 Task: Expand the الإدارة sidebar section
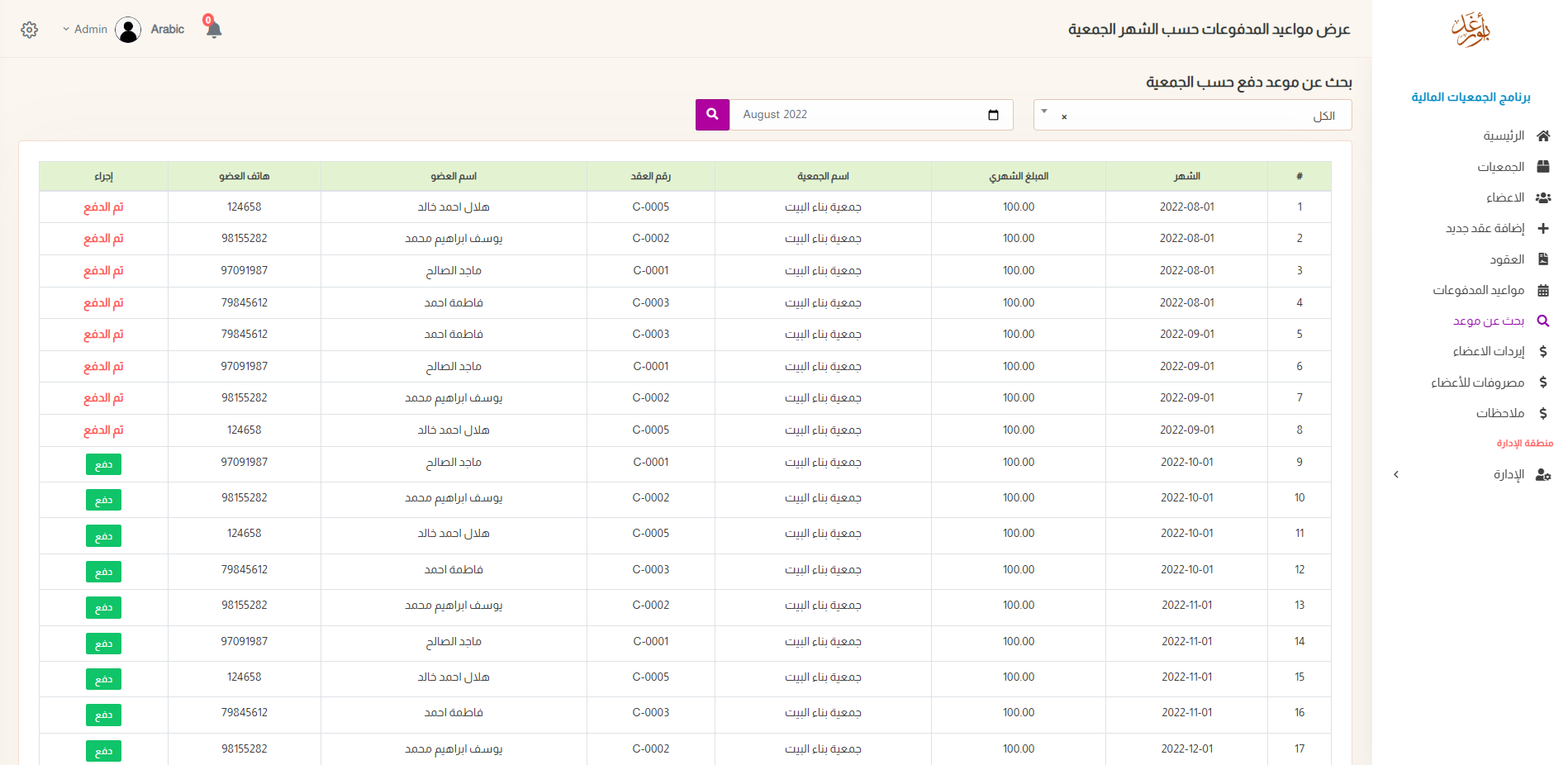1396,475
